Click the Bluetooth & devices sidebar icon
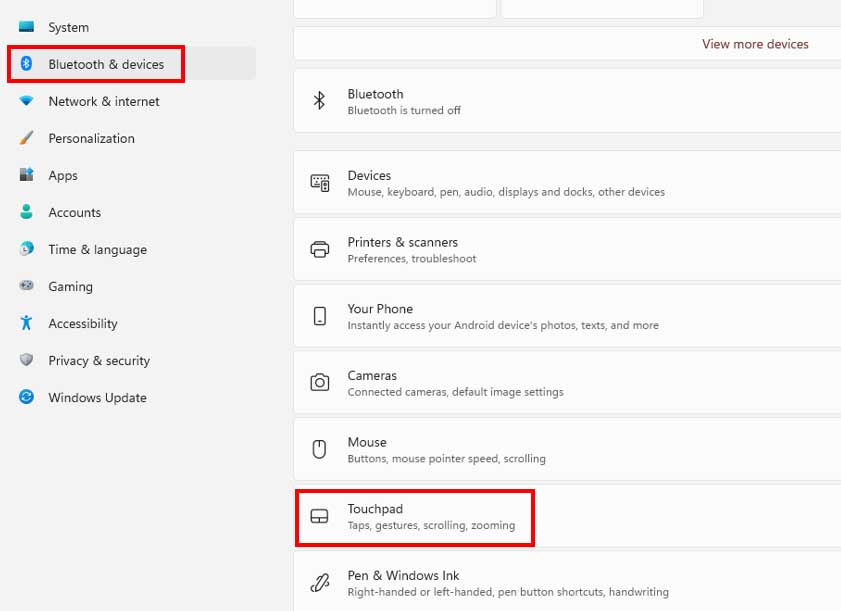The height and width of the screenshot is (611, 841). [x=26, y=64]
